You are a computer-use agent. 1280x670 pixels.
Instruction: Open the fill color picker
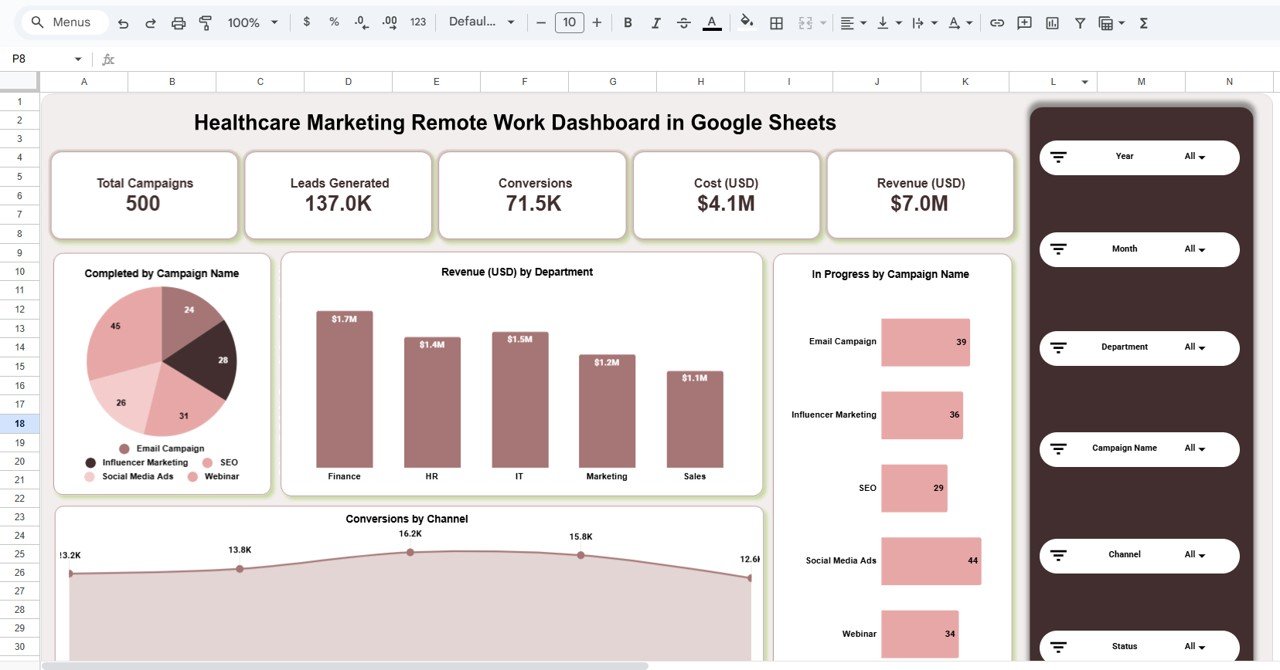click(747, 21)
